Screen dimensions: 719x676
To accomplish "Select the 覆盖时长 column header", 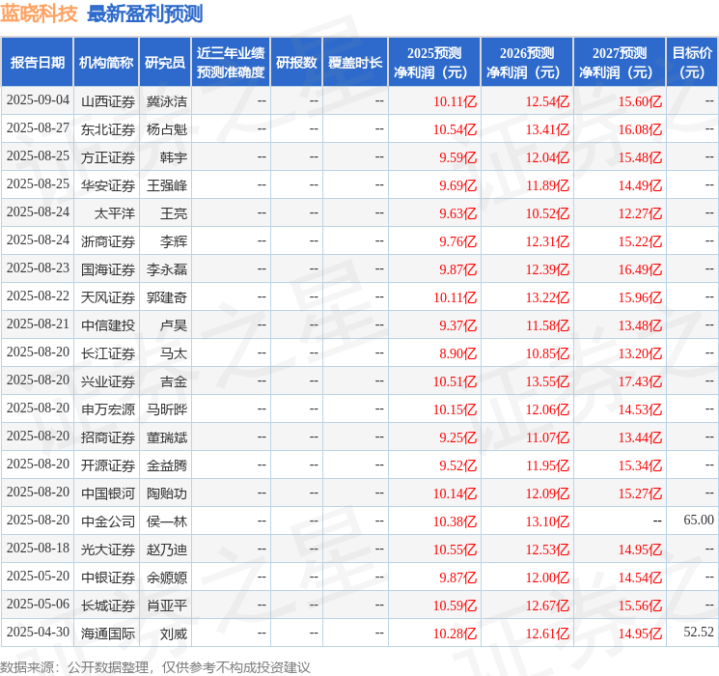I will (x=355, y=62).
